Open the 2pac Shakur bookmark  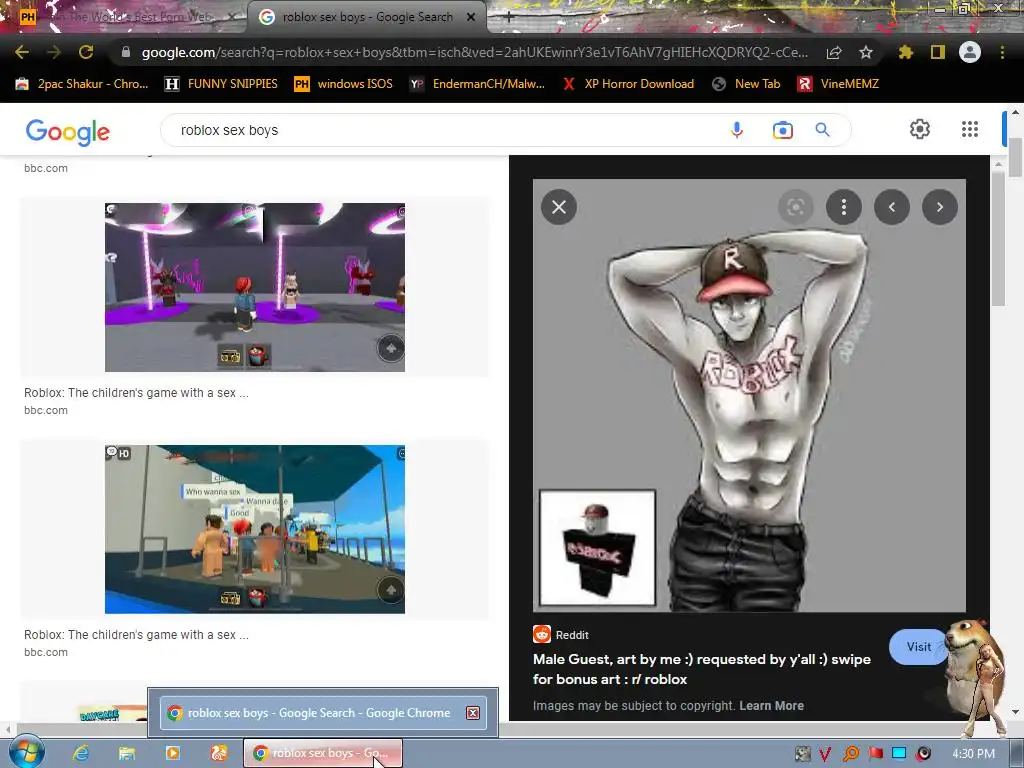[x=82, y=84]
